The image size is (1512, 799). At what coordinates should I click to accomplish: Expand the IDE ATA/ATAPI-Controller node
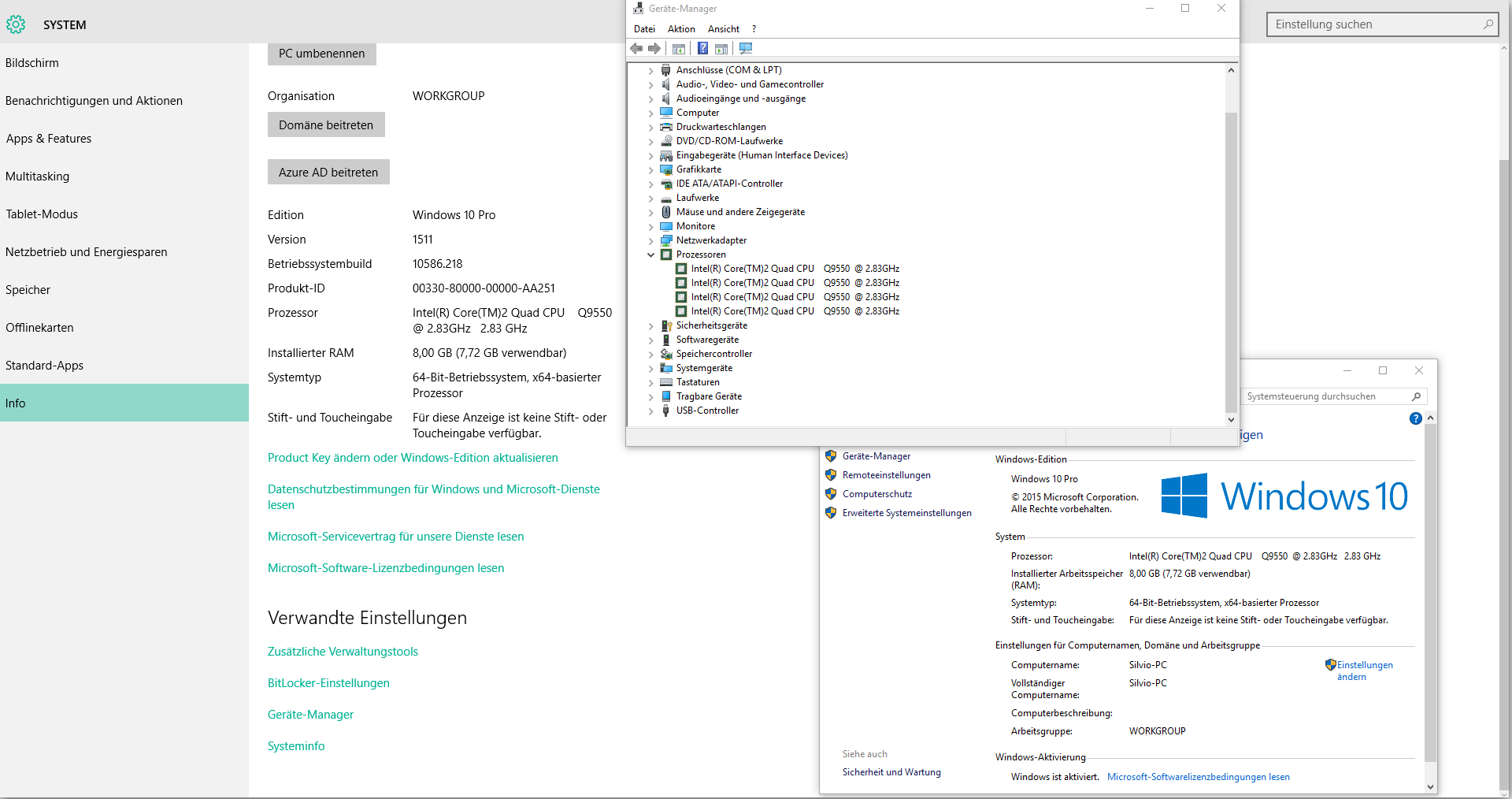(x=650, y=184)
